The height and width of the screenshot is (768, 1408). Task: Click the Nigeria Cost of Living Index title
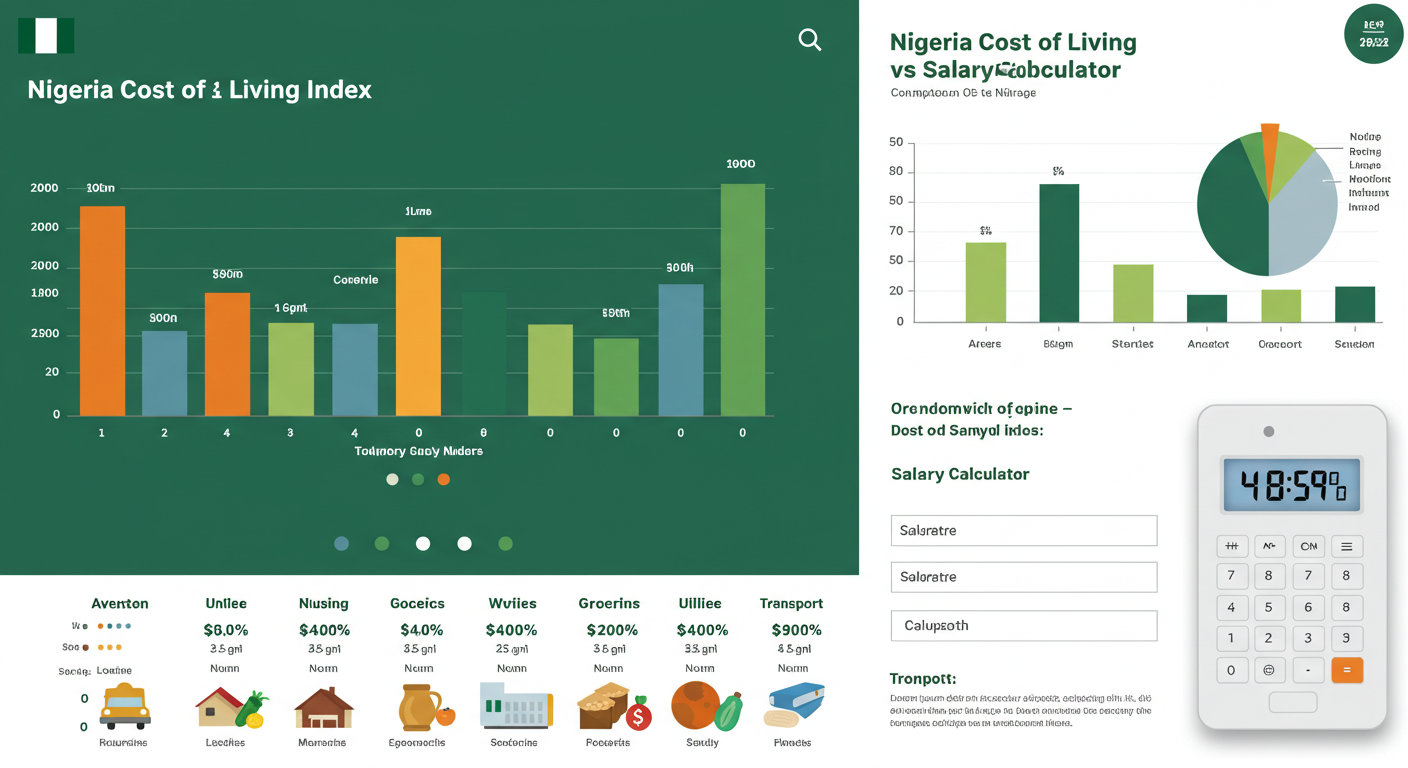click(200, 90)
